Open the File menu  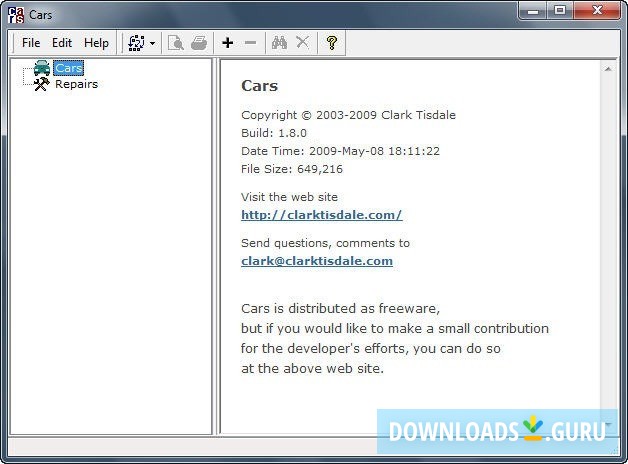click(x=31, y=42)
